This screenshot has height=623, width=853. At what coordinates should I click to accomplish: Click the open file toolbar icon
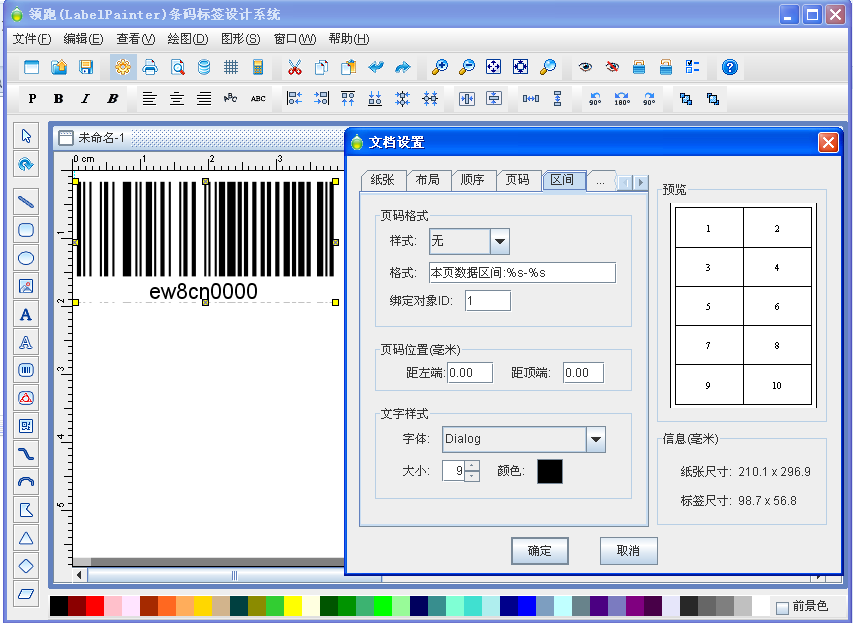coord(59,67)
